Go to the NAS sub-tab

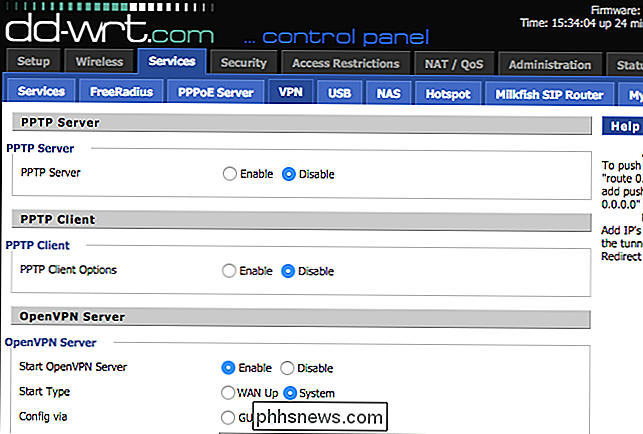point(388,94)
